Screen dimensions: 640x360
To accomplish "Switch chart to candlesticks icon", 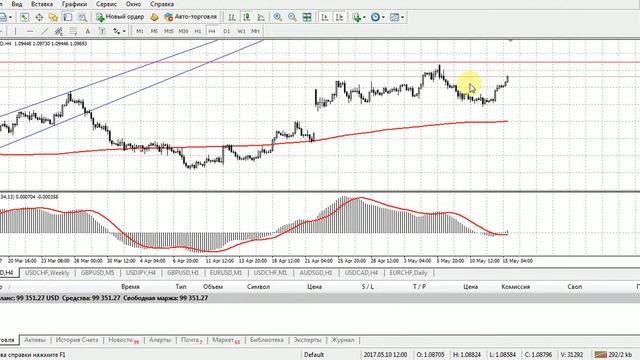I will click(247, 17).
